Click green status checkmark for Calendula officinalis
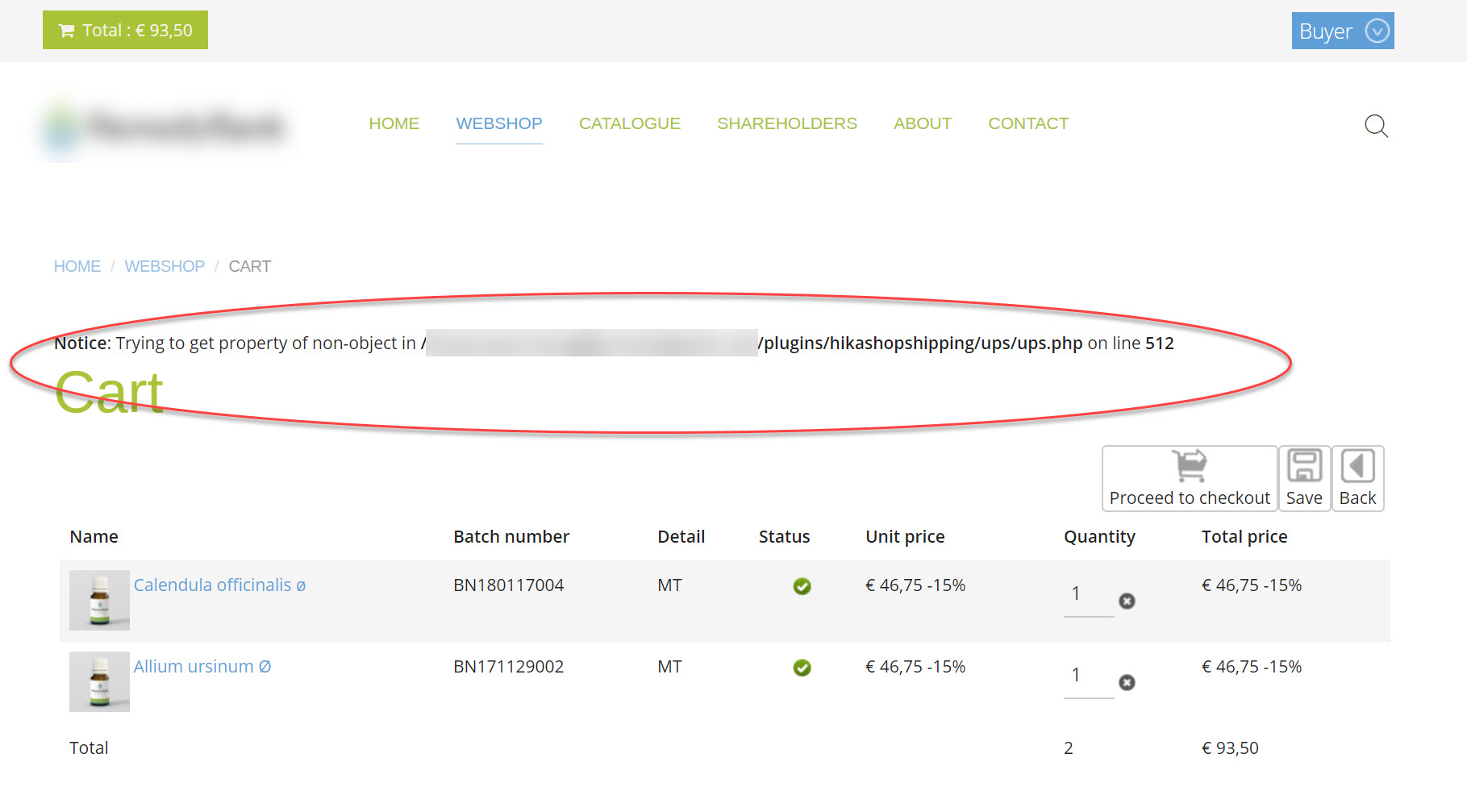Viewport: 1467px width, 812px height. [x=802, y=586]
